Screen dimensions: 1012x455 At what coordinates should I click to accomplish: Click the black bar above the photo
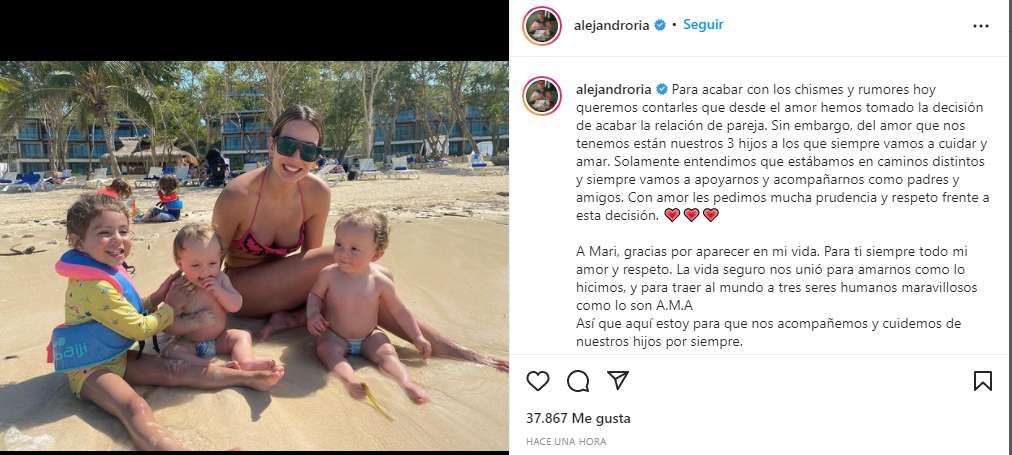(x=254, y=30)
